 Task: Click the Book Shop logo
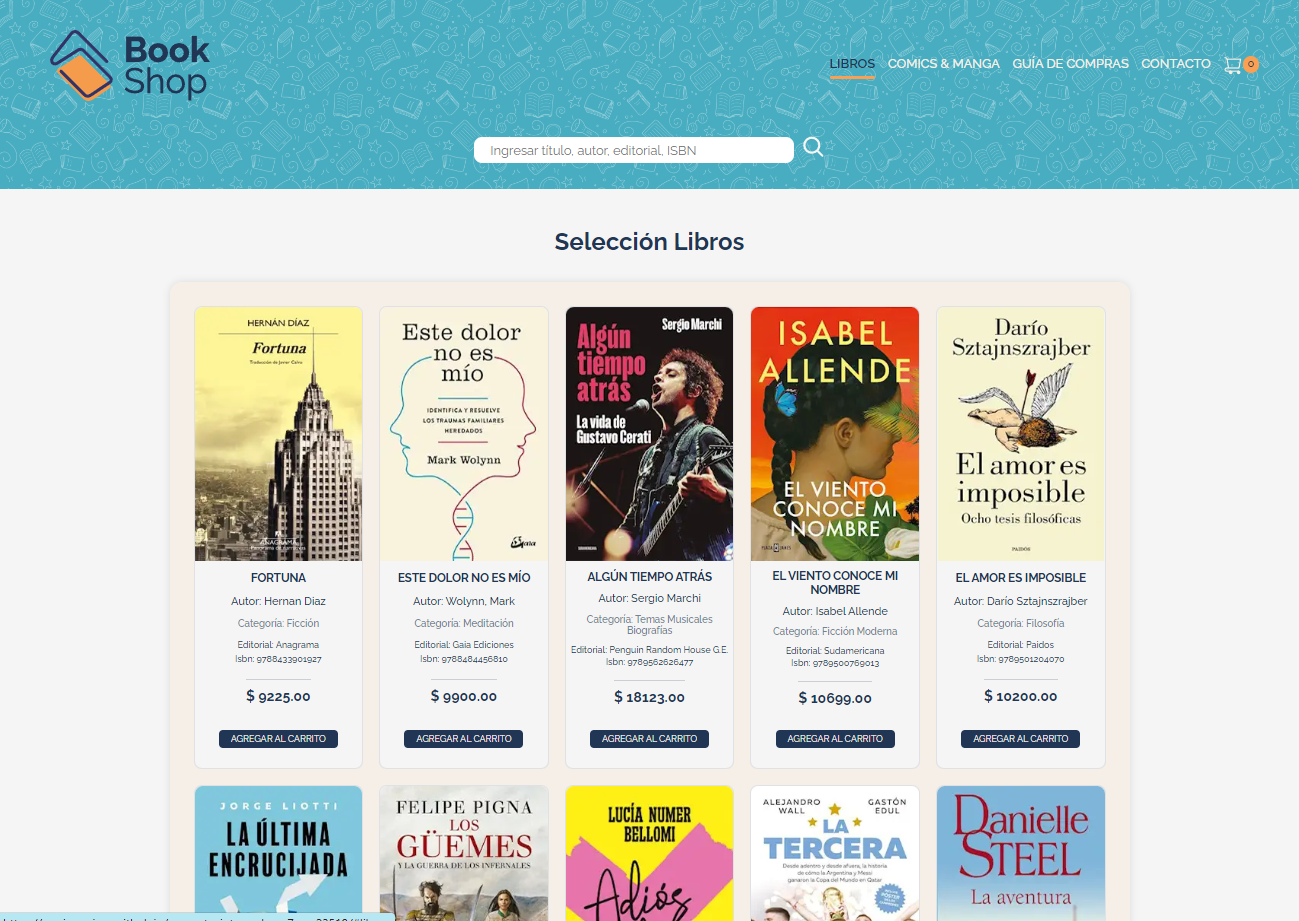tap(129, 65)
